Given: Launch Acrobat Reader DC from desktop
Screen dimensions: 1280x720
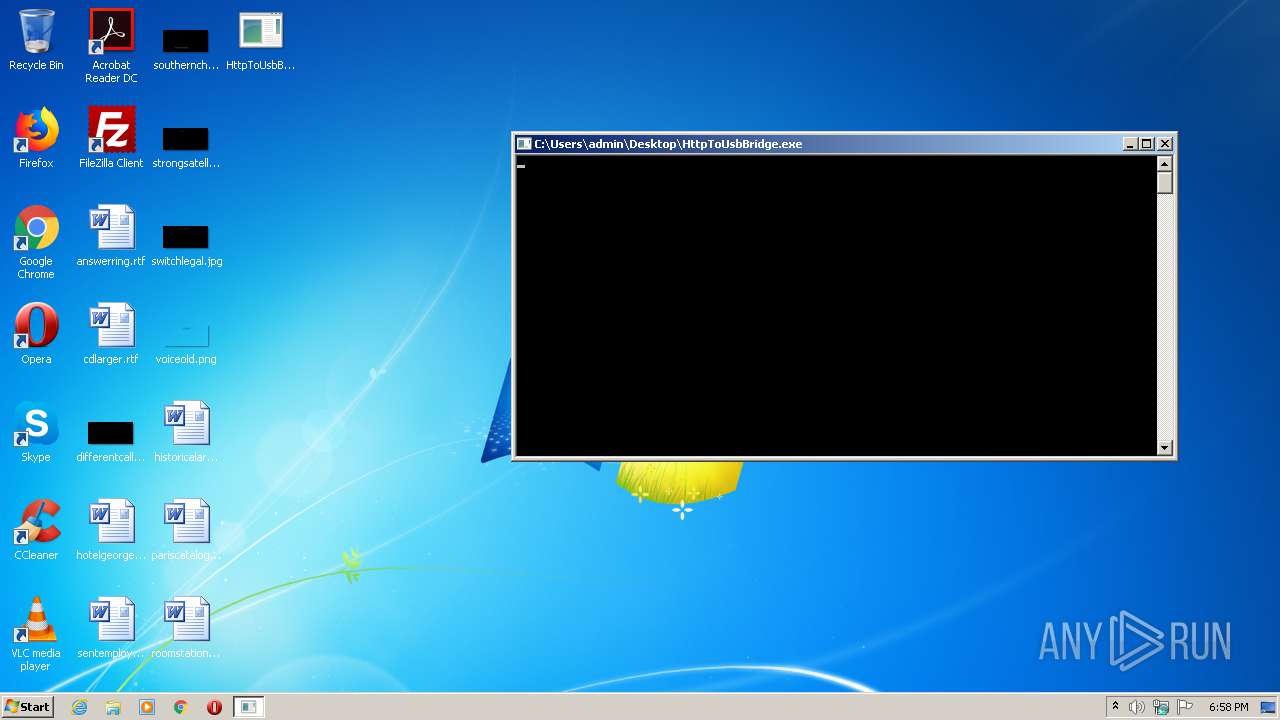Looking at the screenshot, I should pos(111,46).
